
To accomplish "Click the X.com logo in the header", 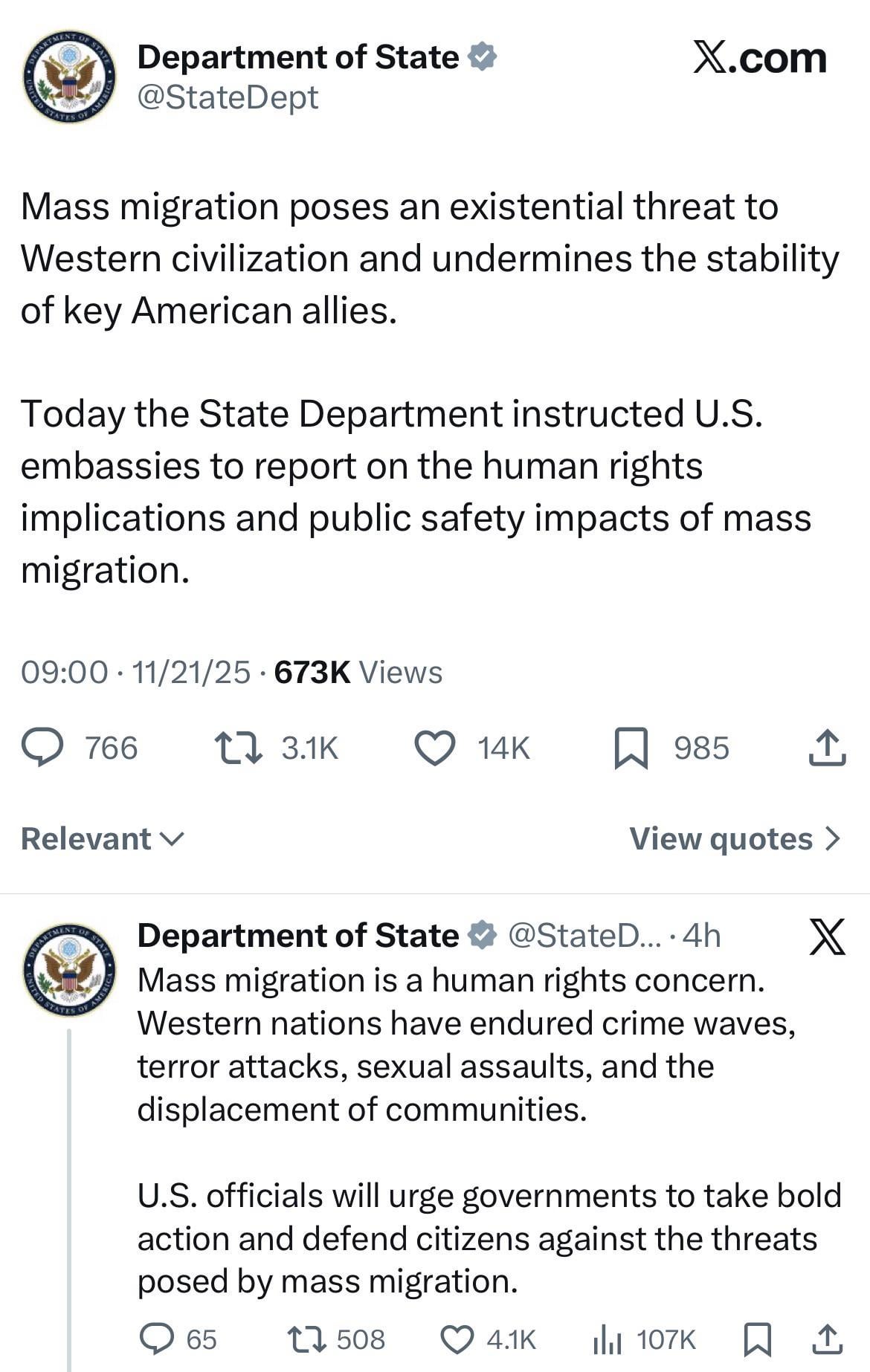I will pos(759,59).
